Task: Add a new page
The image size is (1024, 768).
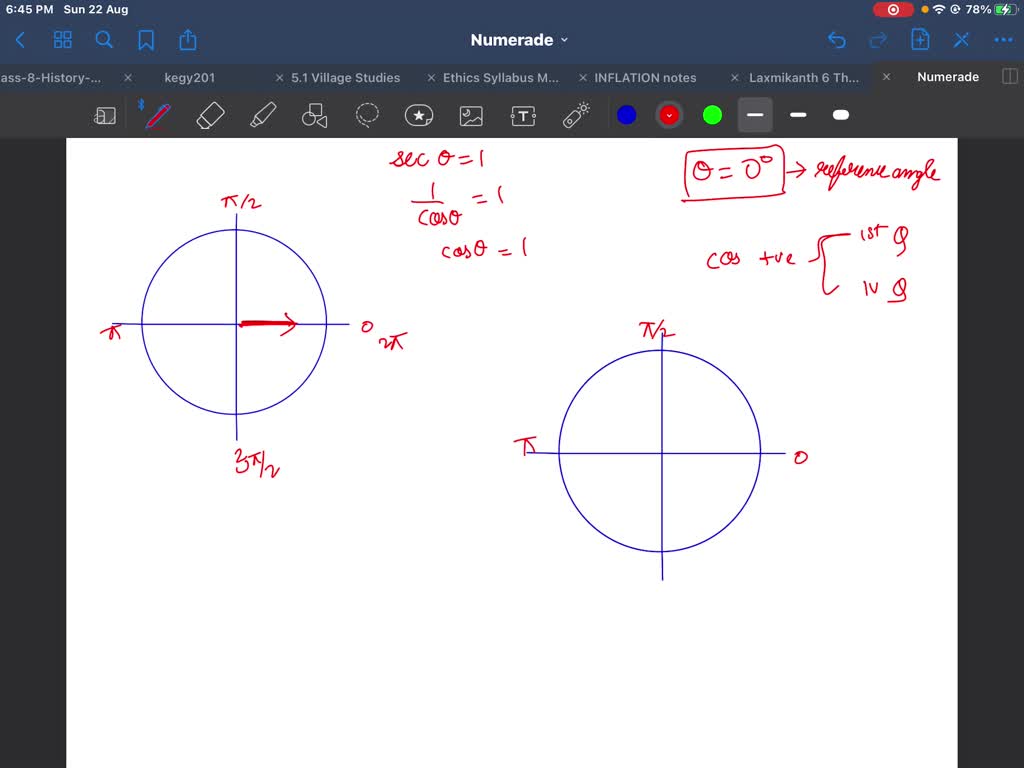Action: (920, 40)
